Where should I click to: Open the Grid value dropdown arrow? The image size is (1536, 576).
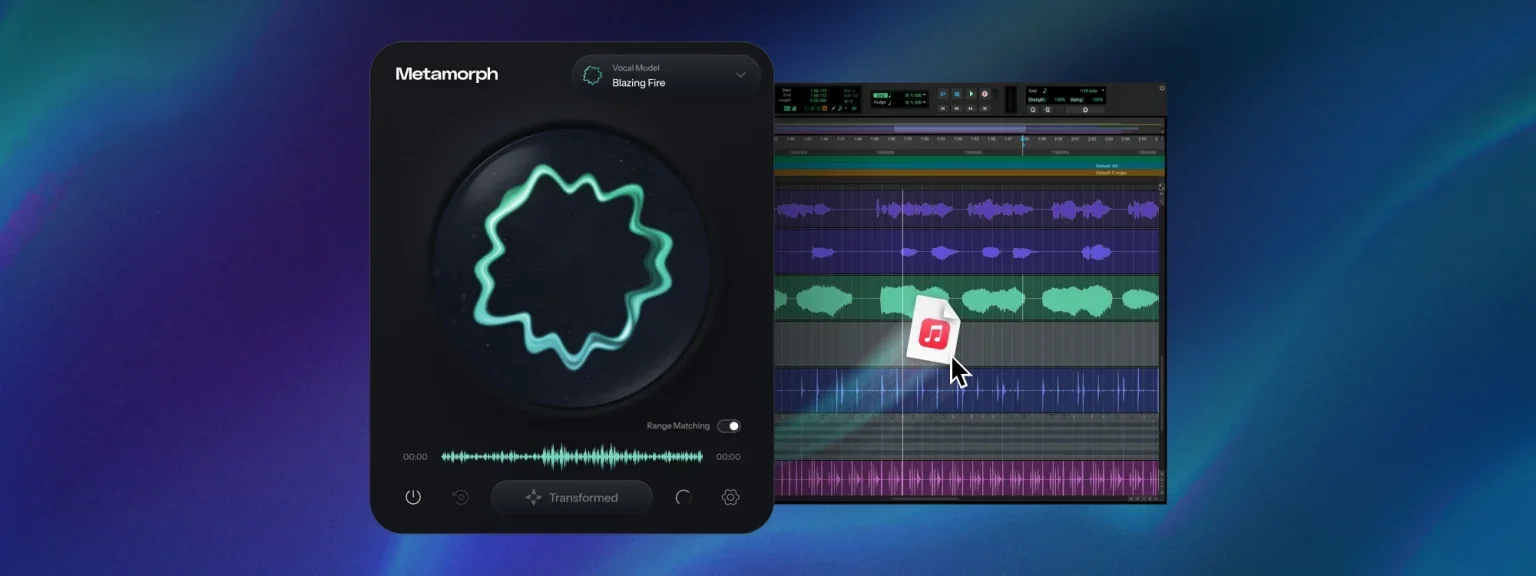pyautogui.click(x=925, y=95)
